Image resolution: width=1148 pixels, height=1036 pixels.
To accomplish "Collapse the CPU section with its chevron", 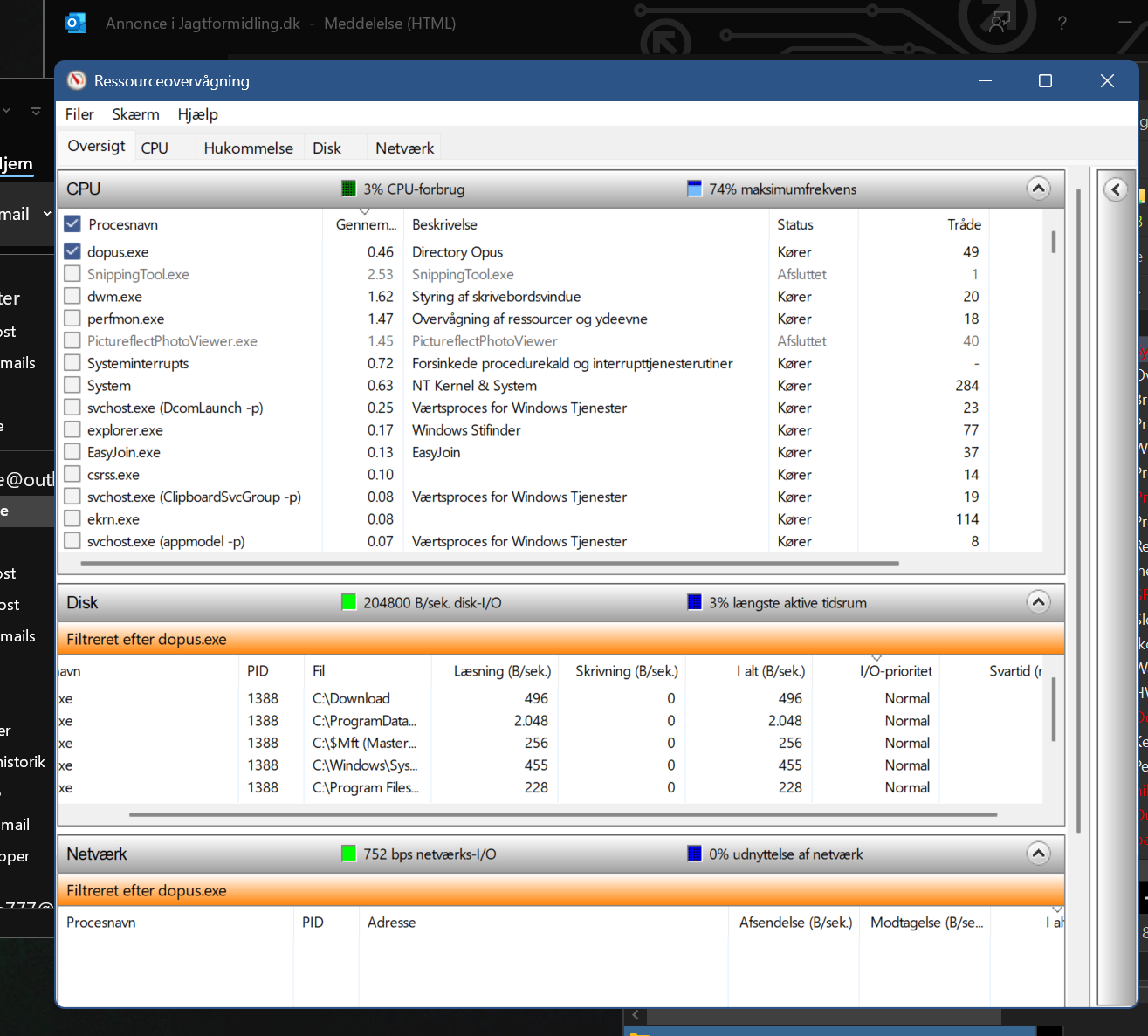I will tap(1038, 189).
